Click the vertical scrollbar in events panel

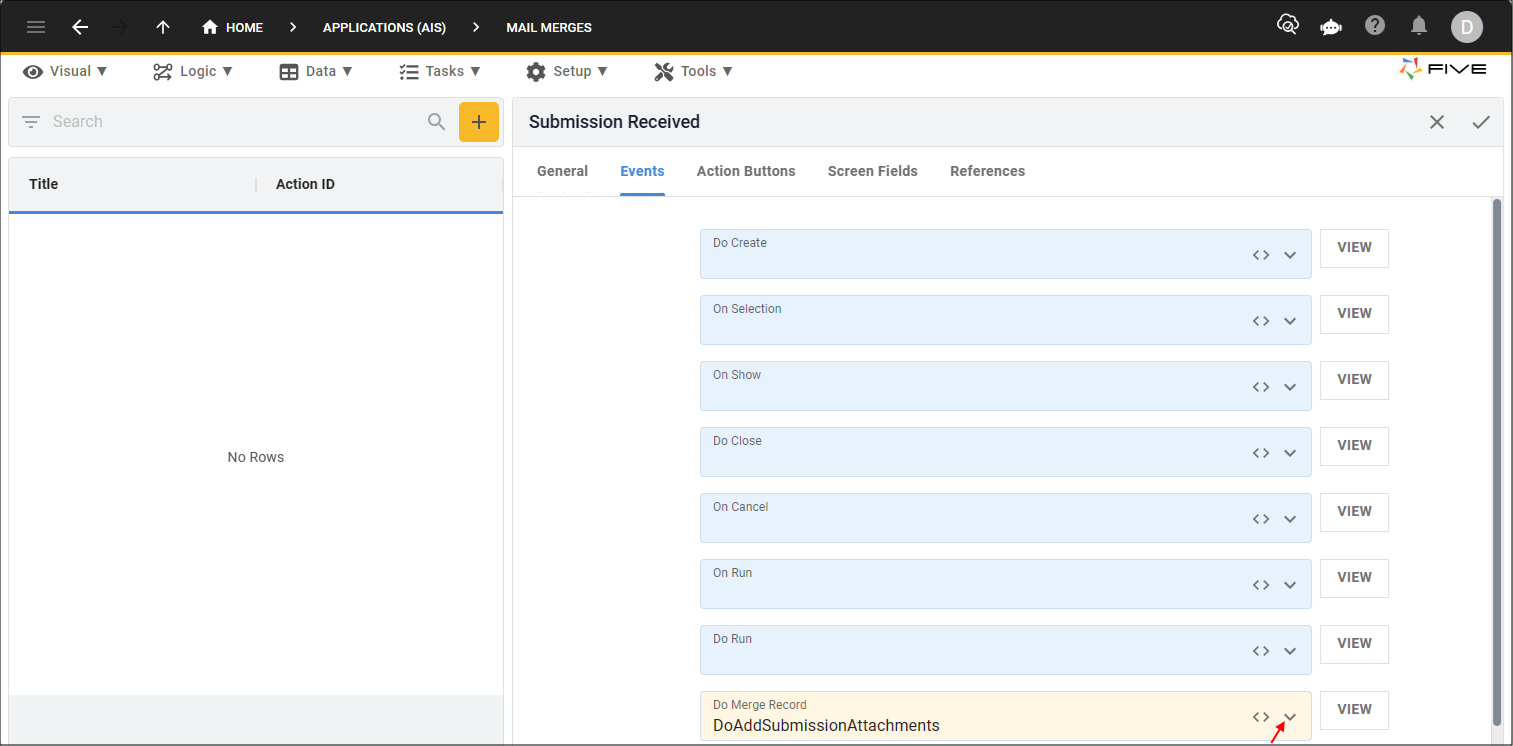[x=1496, y=460]
